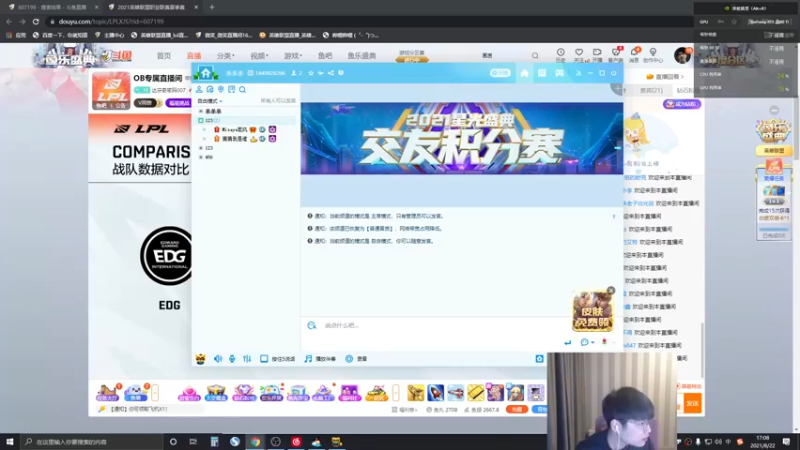Open Douyu history clock icon
Screen dimensions: 800x450
[x=560, y=53]
